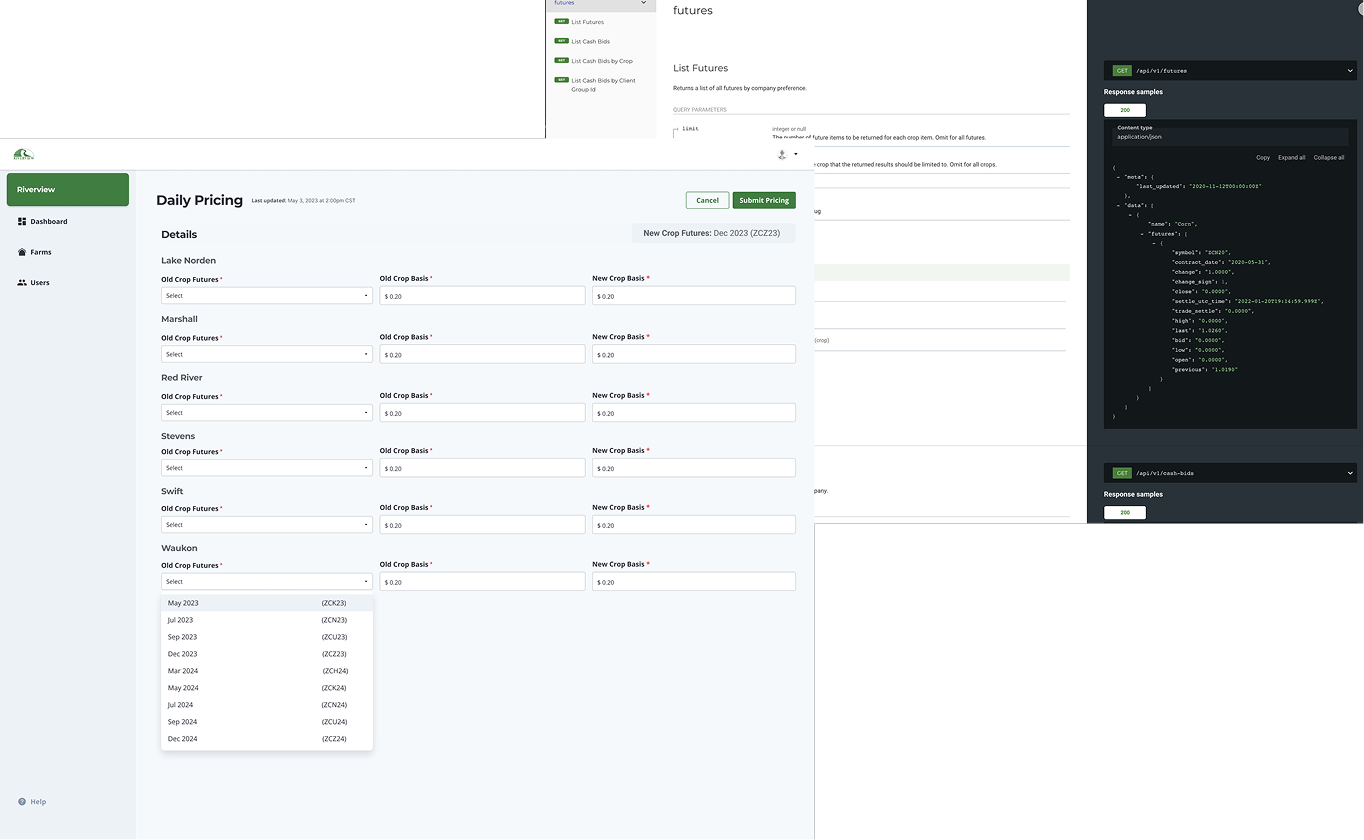Click Expand all in response sample
1364x840 pixels.
click(x=1291, y=157)
